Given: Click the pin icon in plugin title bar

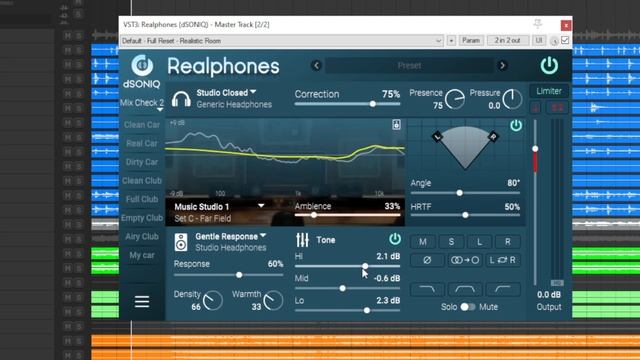Looking at the screenshot, I should (538, 24).
